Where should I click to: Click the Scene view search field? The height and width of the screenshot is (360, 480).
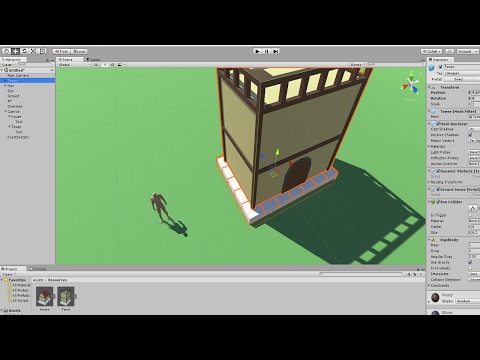coord(395,65)
